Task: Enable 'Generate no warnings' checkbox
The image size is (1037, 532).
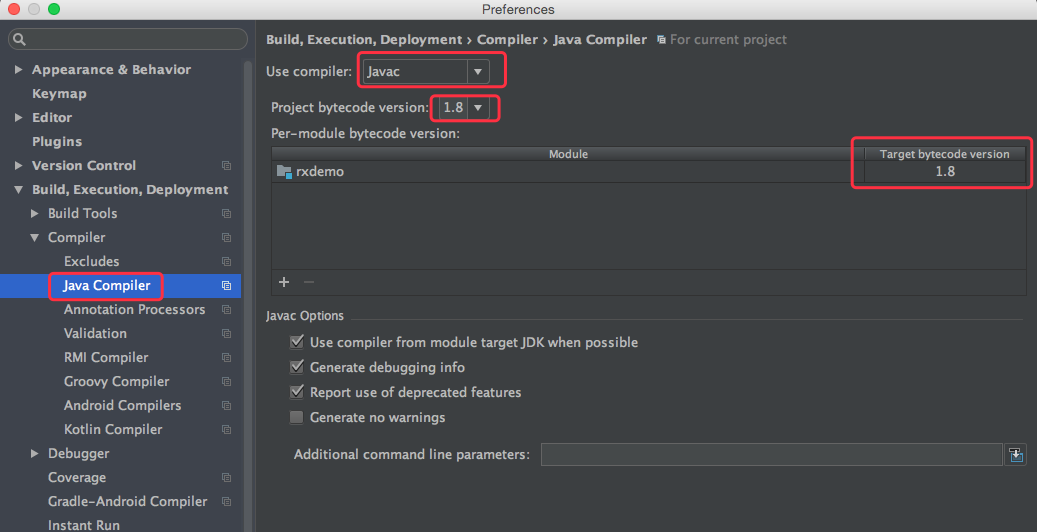Action: (x=296, y=417)
